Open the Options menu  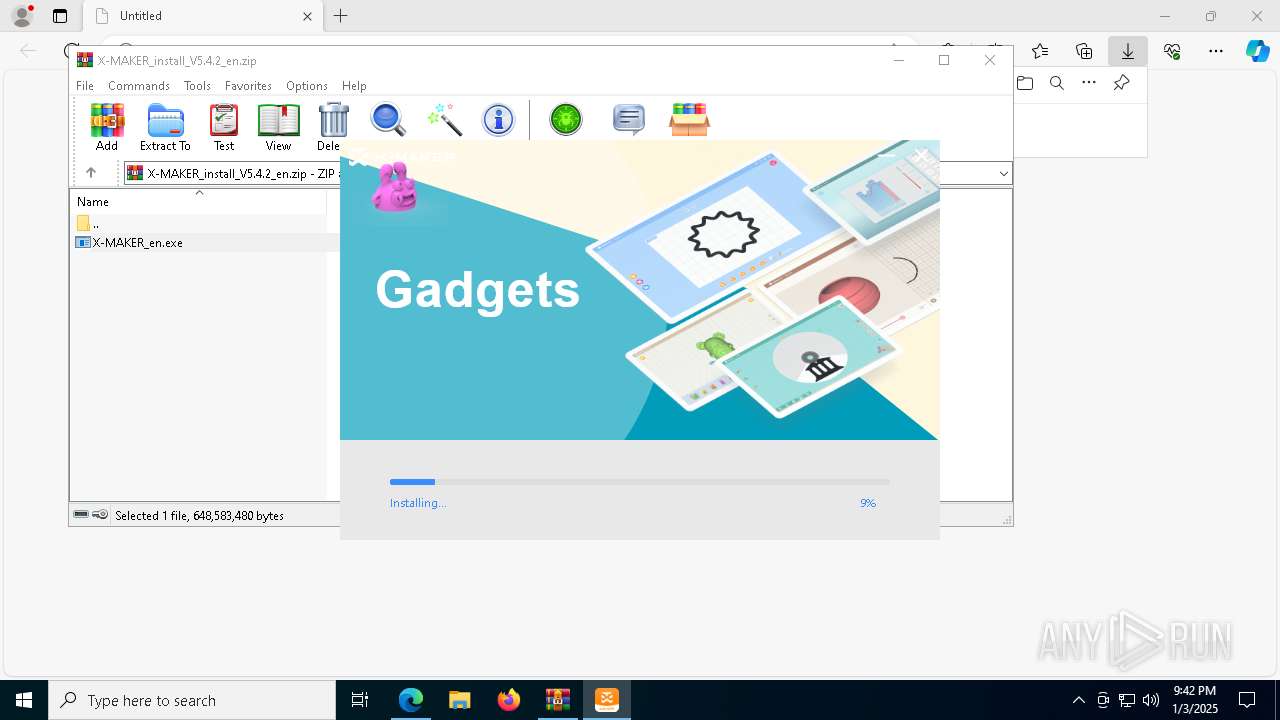[x=307, y=86]
